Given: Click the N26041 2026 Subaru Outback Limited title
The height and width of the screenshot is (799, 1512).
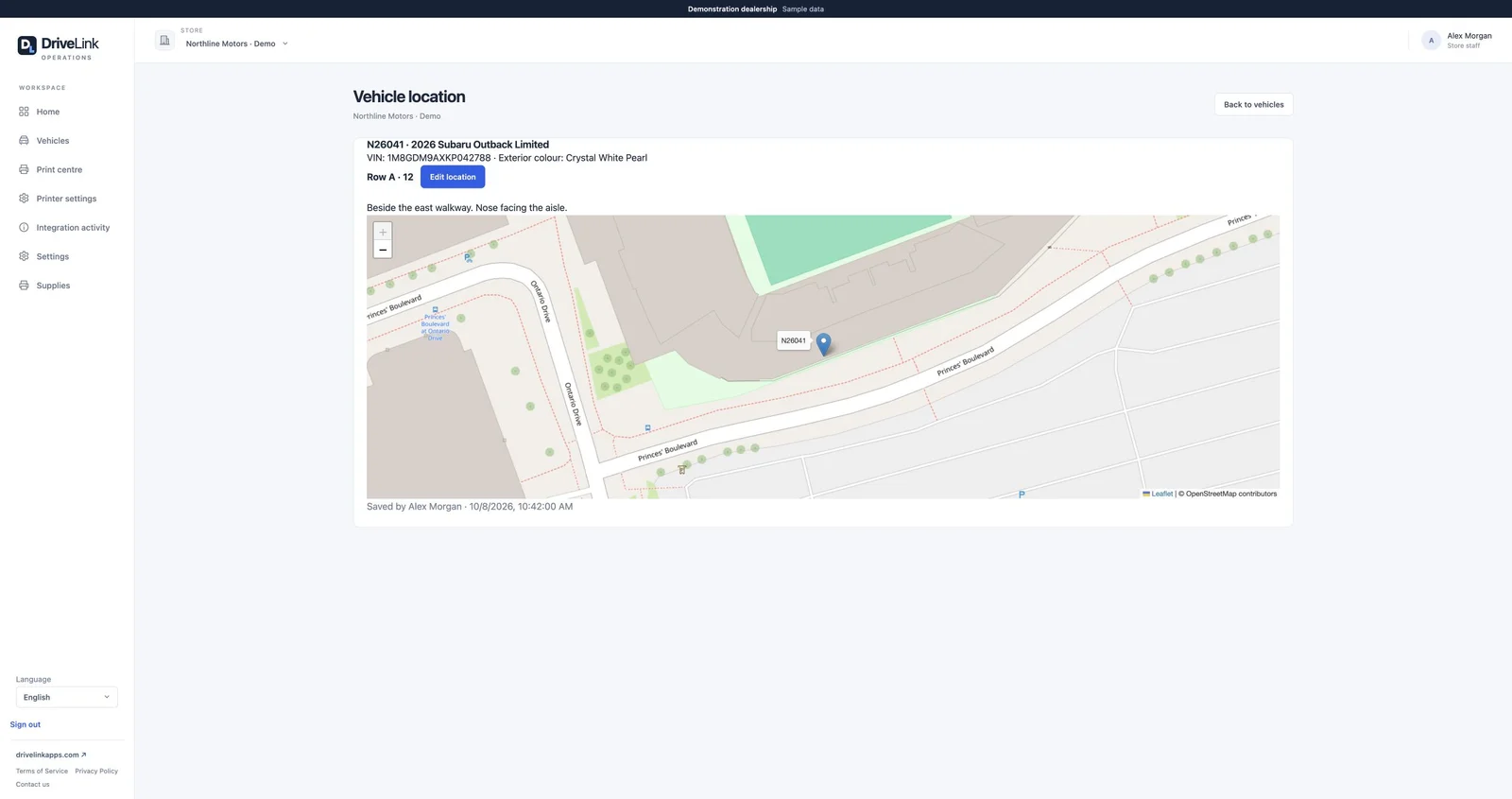Looking at the screenshot, I should point(458,145).
